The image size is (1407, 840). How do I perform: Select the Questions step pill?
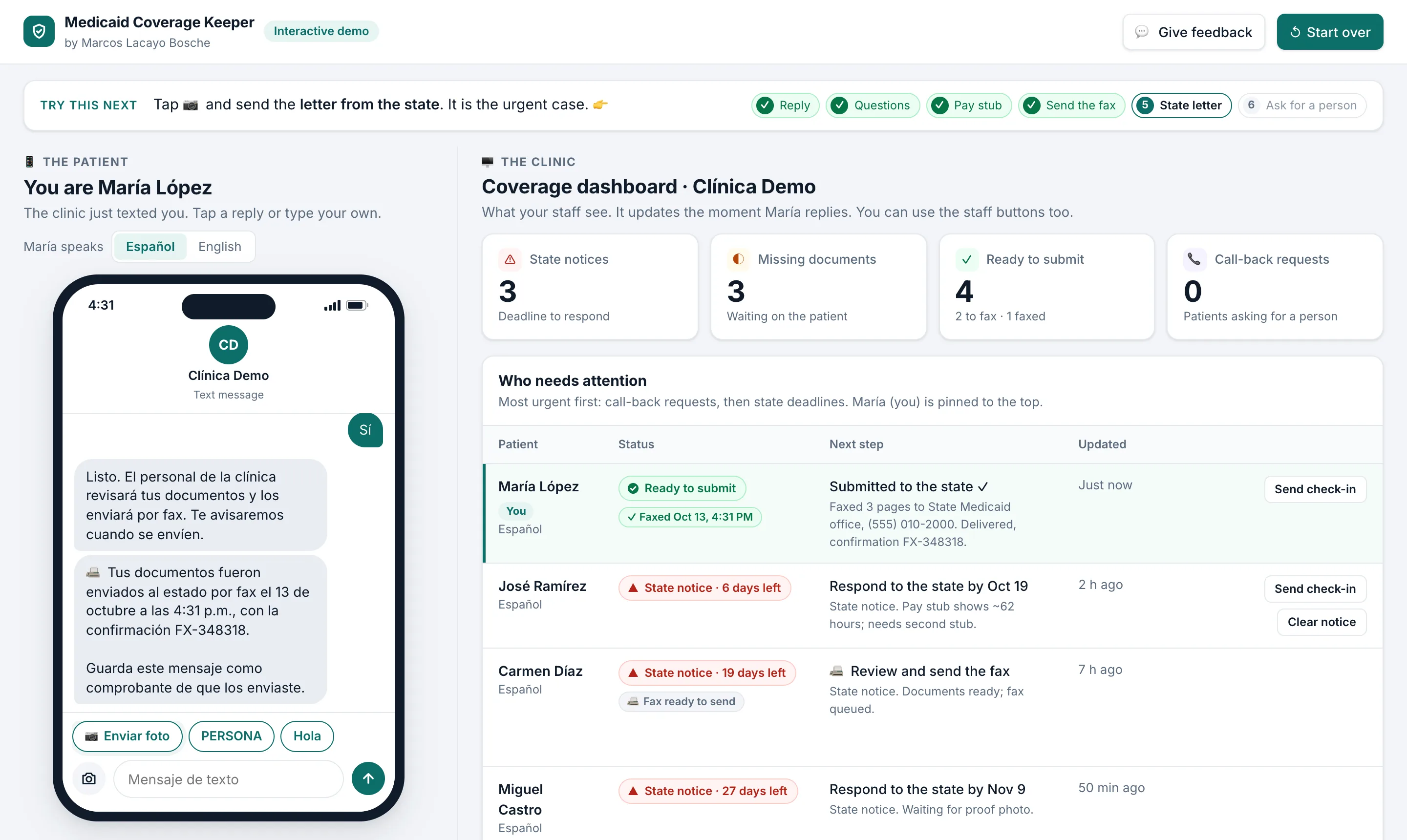[x=873, y=105]
